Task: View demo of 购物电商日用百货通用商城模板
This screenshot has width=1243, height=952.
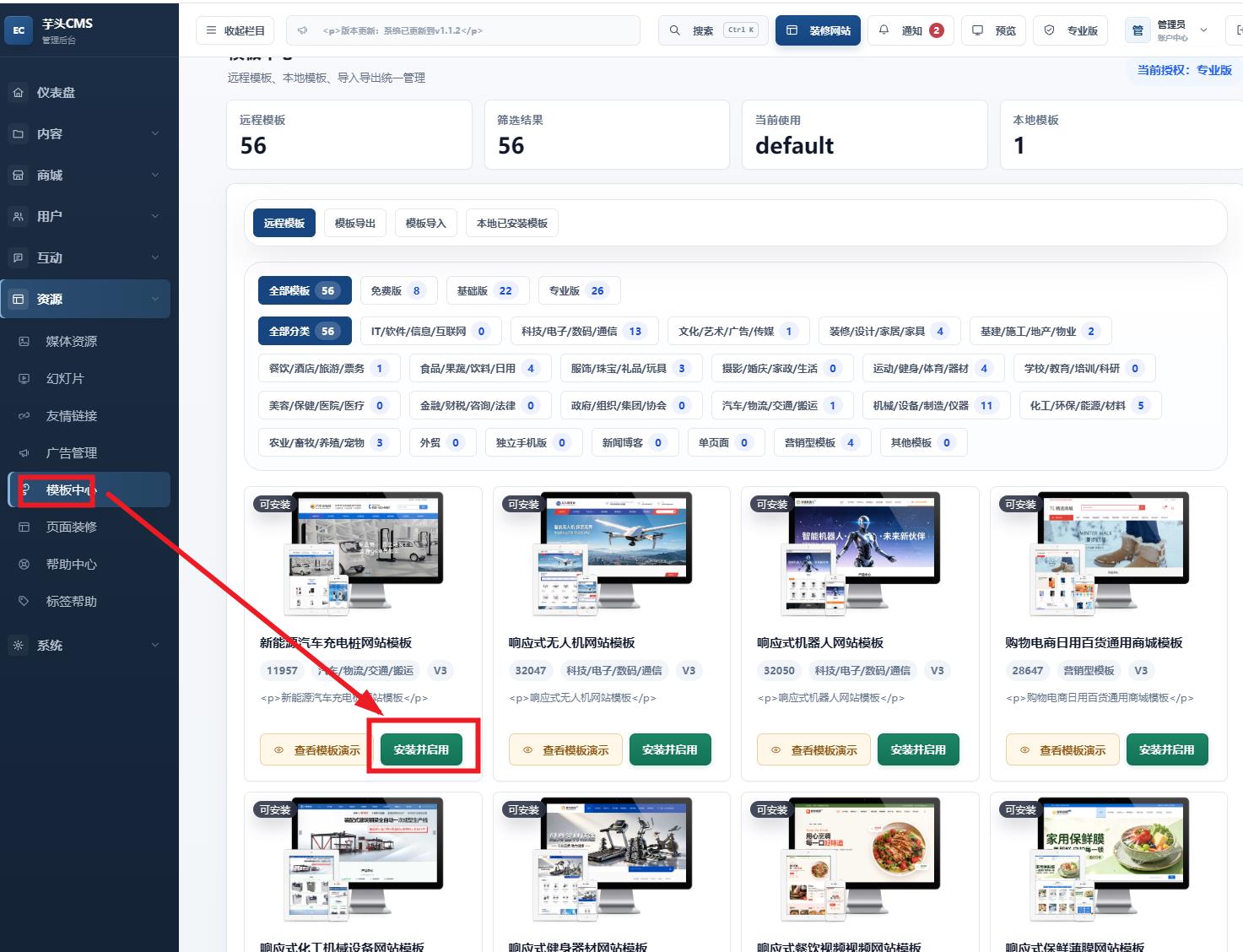Action: (1062, 750)
